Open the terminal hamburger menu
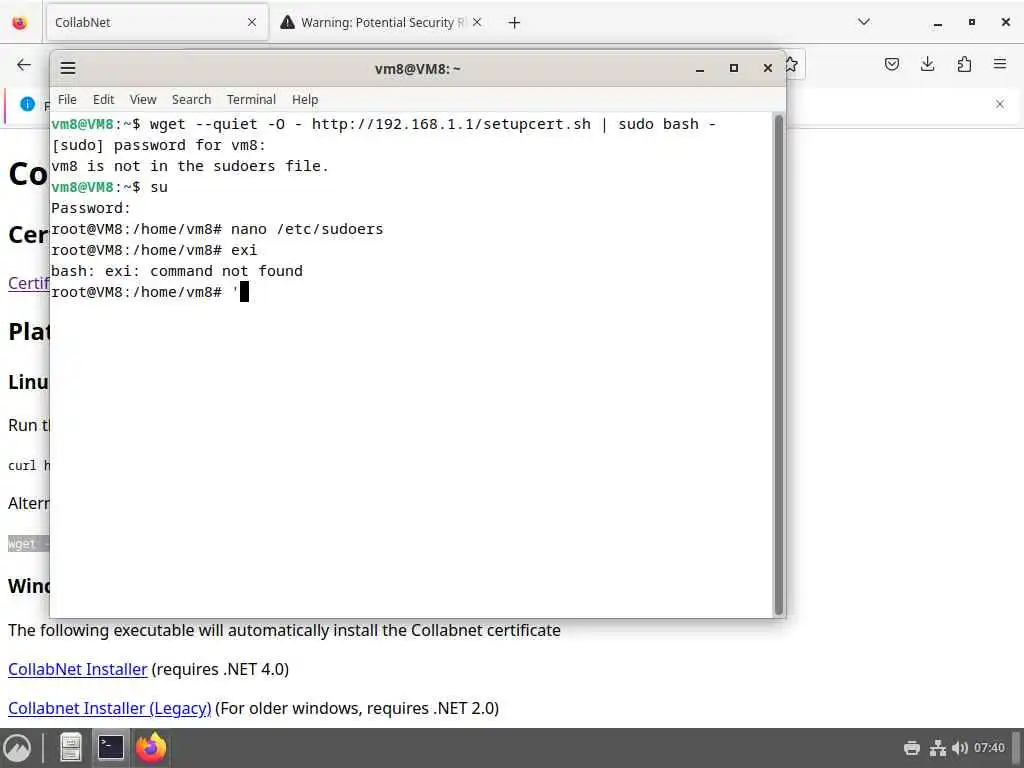This screenshot has height=768, width=1024. tap(68, 68)
